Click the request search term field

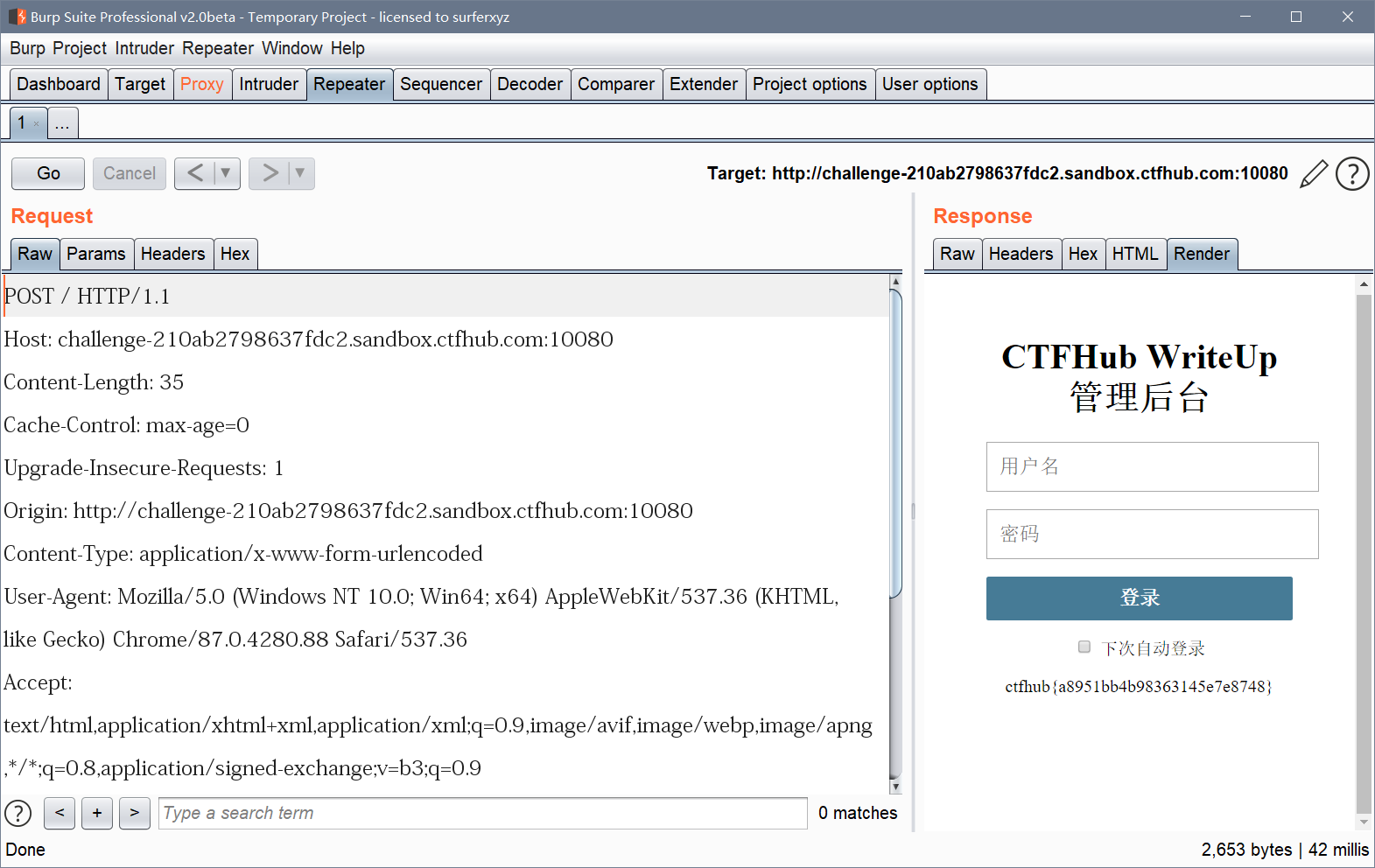(x=482, y=813)
